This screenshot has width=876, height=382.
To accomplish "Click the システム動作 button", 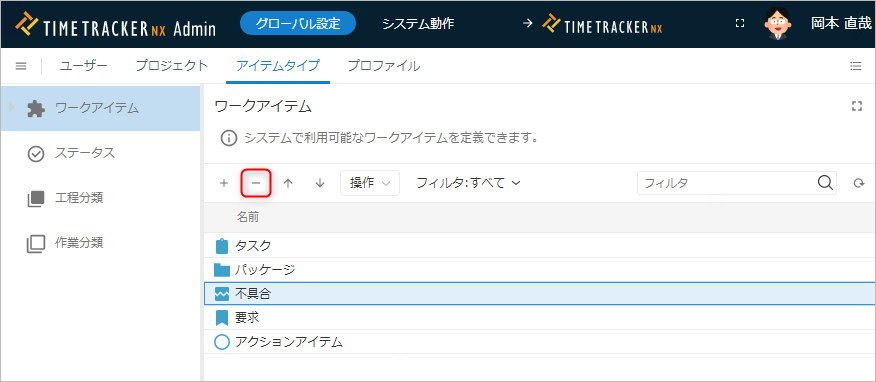I will 418,23.
